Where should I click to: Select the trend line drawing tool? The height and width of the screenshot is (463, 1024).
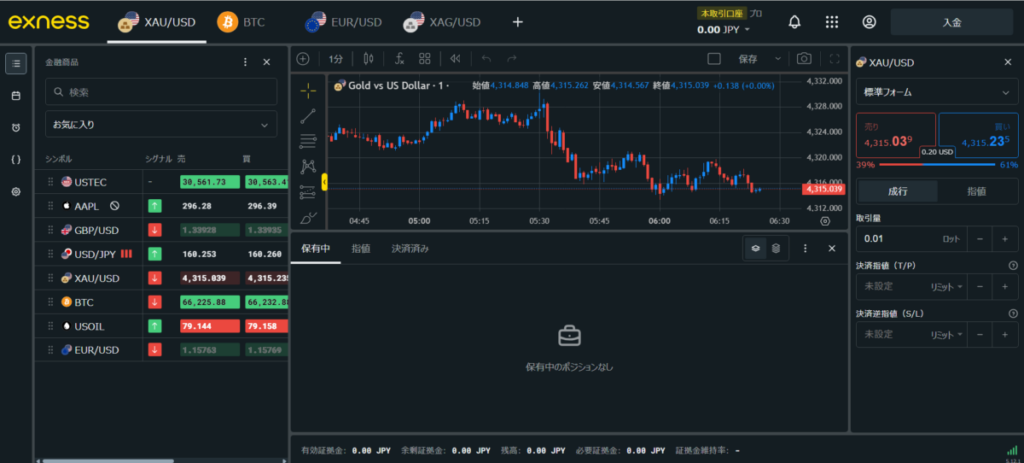click(308, 116)
